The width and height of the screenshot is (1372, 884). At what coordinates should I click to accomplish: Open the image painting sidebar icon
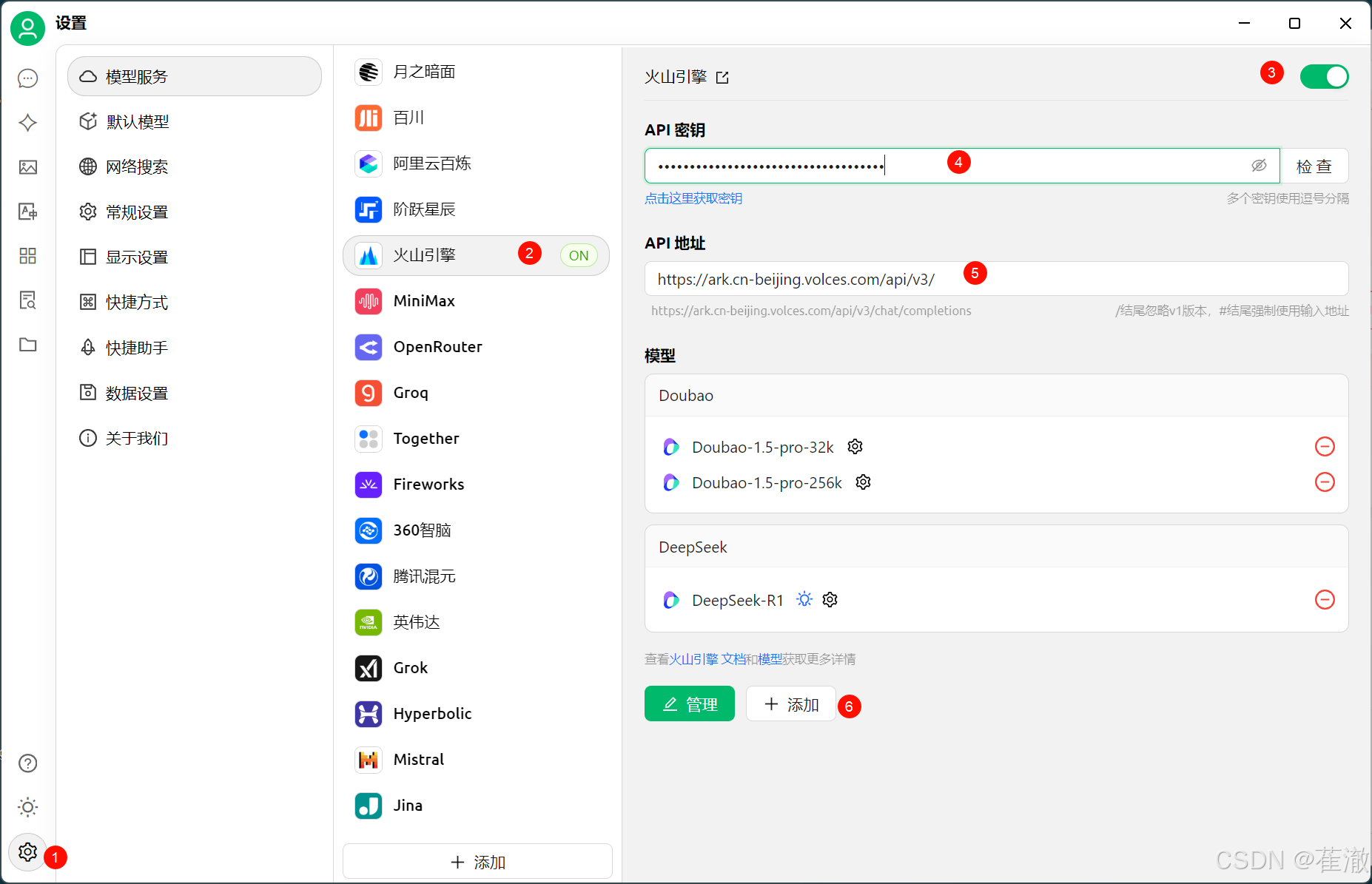(28, 167)
